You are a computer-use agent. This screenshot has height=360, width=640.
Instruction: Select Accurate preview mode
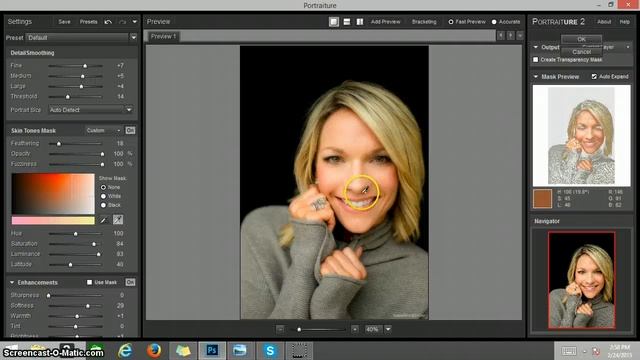pyautogui.click(x=494, y=22)
